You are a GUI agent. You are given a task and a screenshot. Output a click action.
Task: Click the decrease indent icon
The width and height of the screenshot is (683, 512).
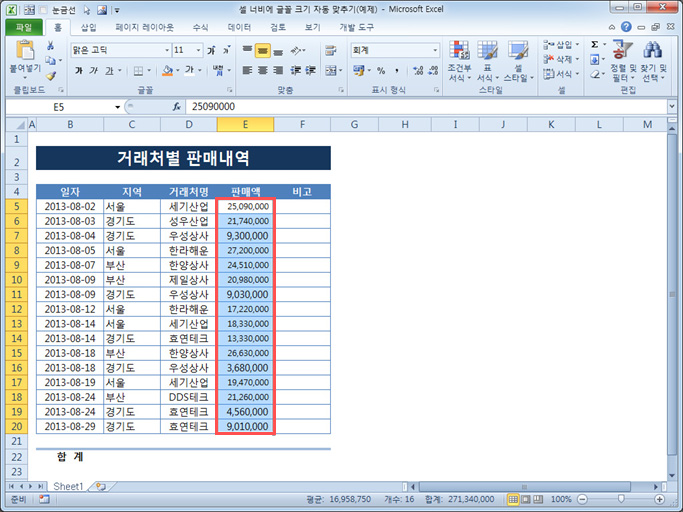[x=295, y=70]
